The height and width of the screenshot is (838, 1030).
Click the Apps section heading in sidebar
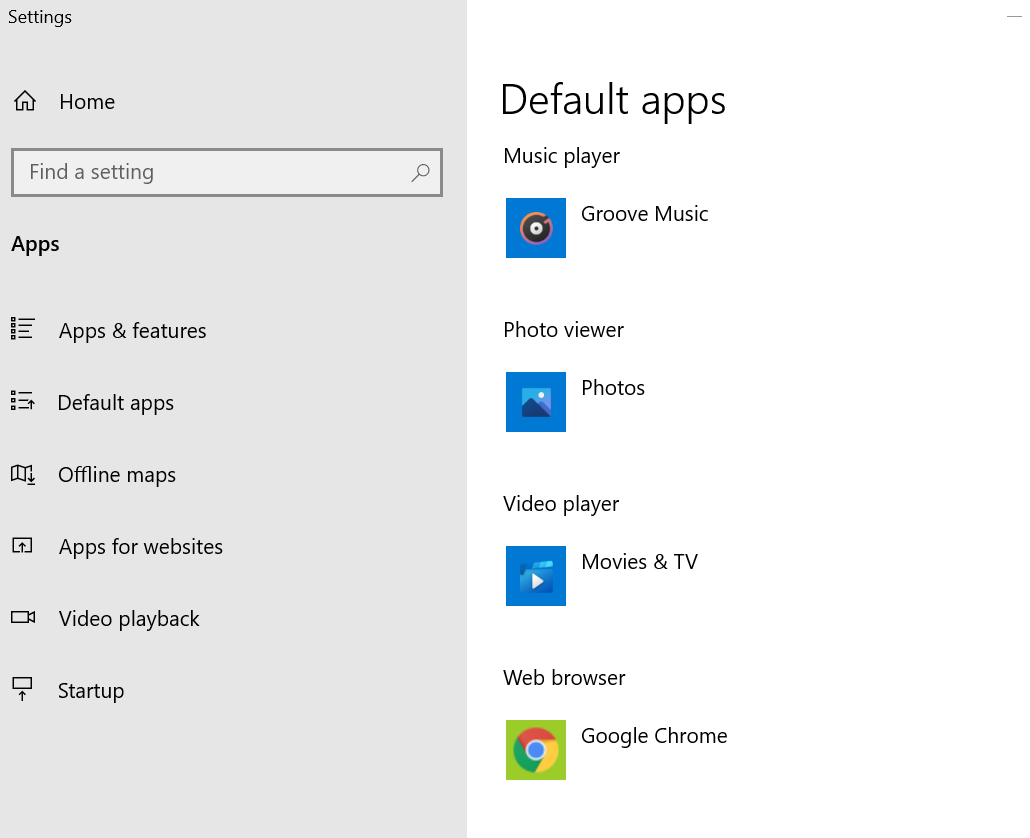(35, 244)
